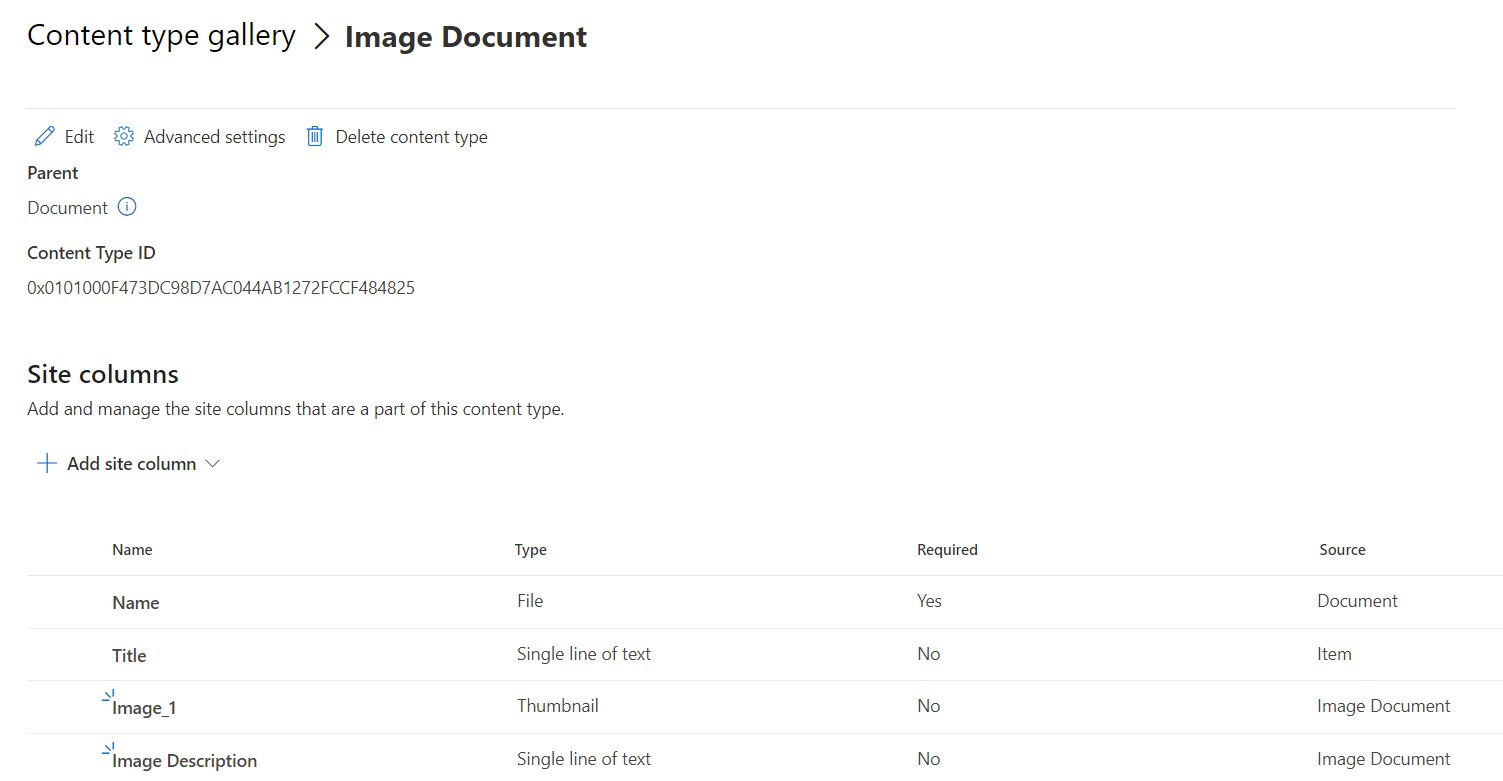Click the info icon next to Document parent
Screen dimensions: 1503x781
pyautogui.click(x=127, y=207)
